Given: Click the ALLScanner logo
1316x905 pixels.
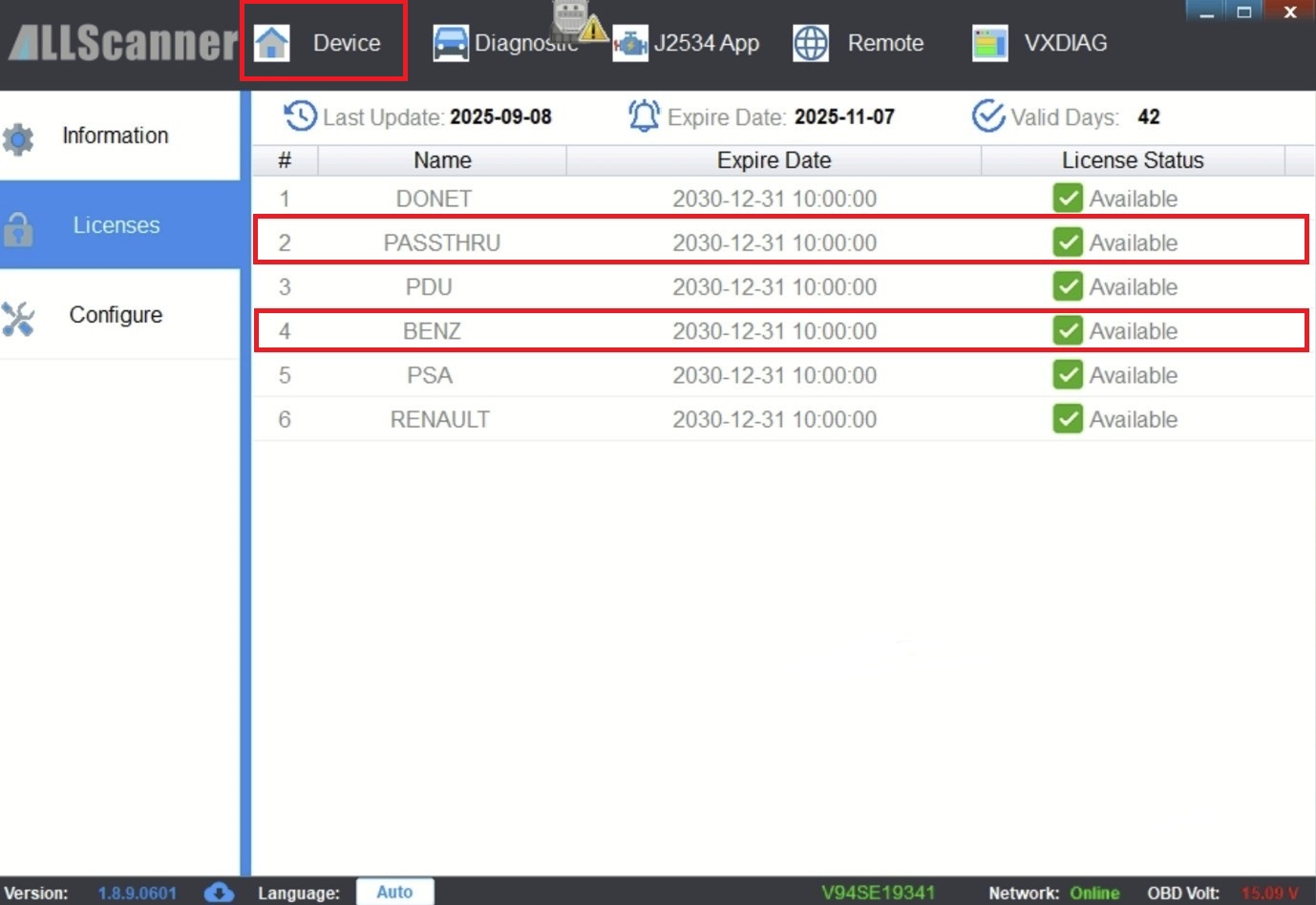Looking at the screenshot, I should tap(122, 42).
